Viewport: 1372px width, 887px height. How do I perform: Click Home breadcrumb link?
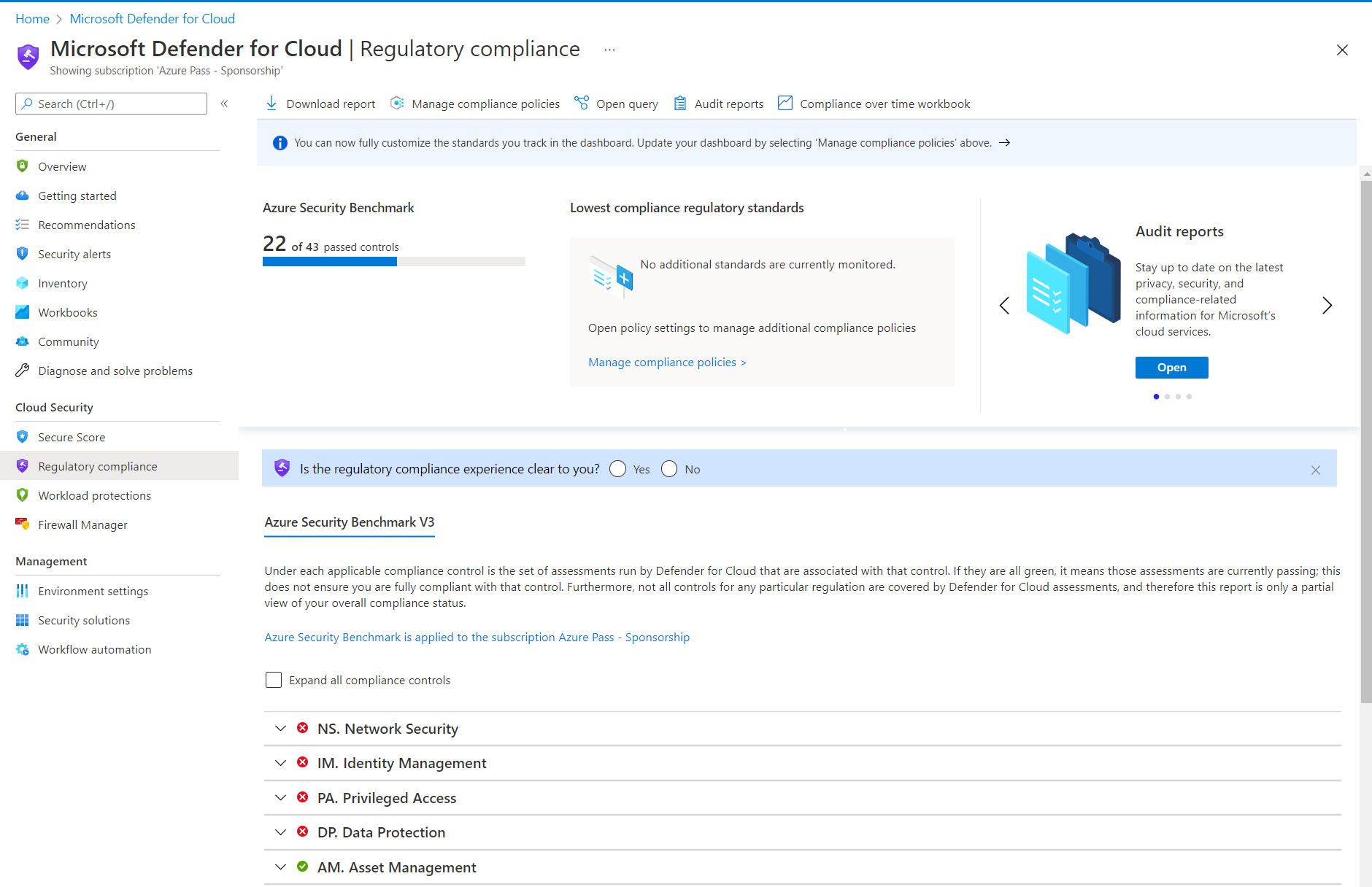(32, 19)
